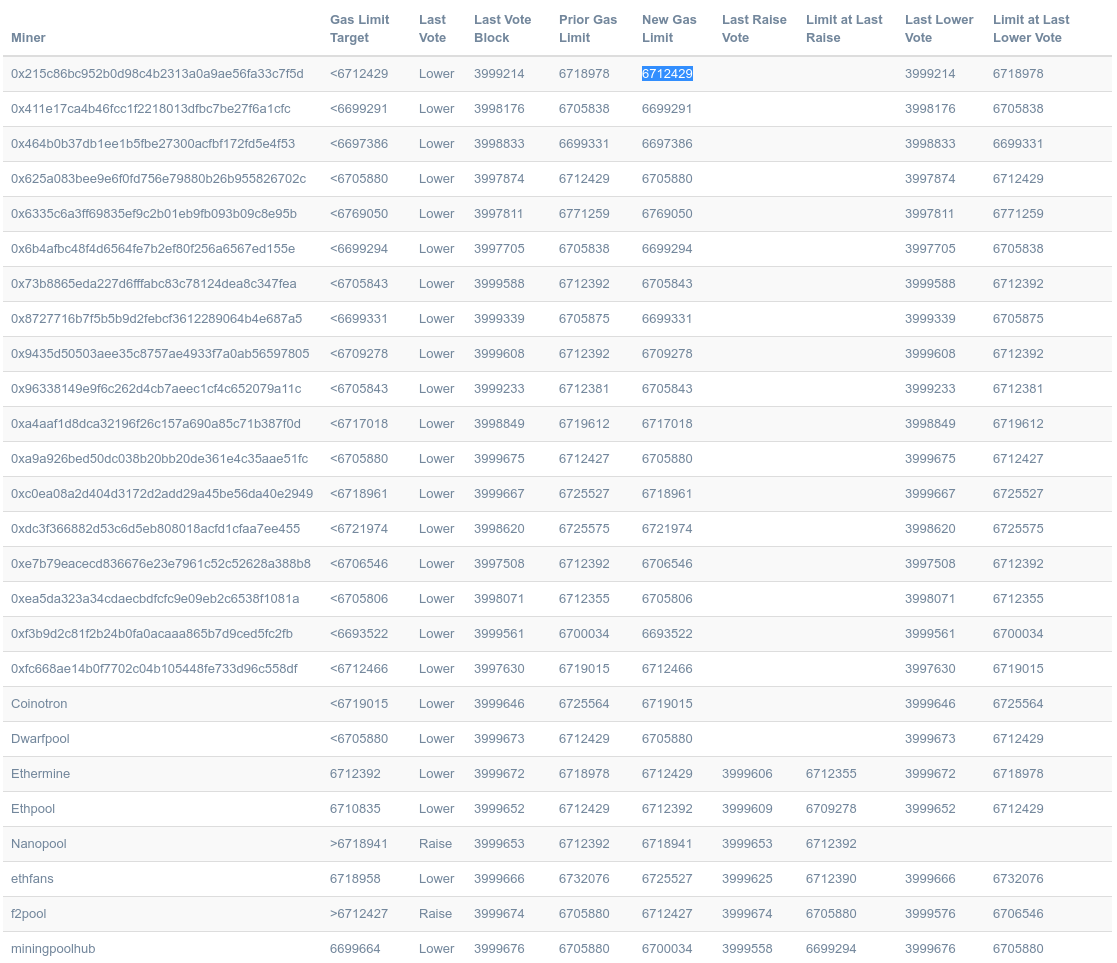Screen dimensions: 1117x963
Task: Select miner address 0x6b4afbc48f4d6564fe7b2ef80f256a6567ed155e
Action: pyautogui.click(x=152, y=248)
